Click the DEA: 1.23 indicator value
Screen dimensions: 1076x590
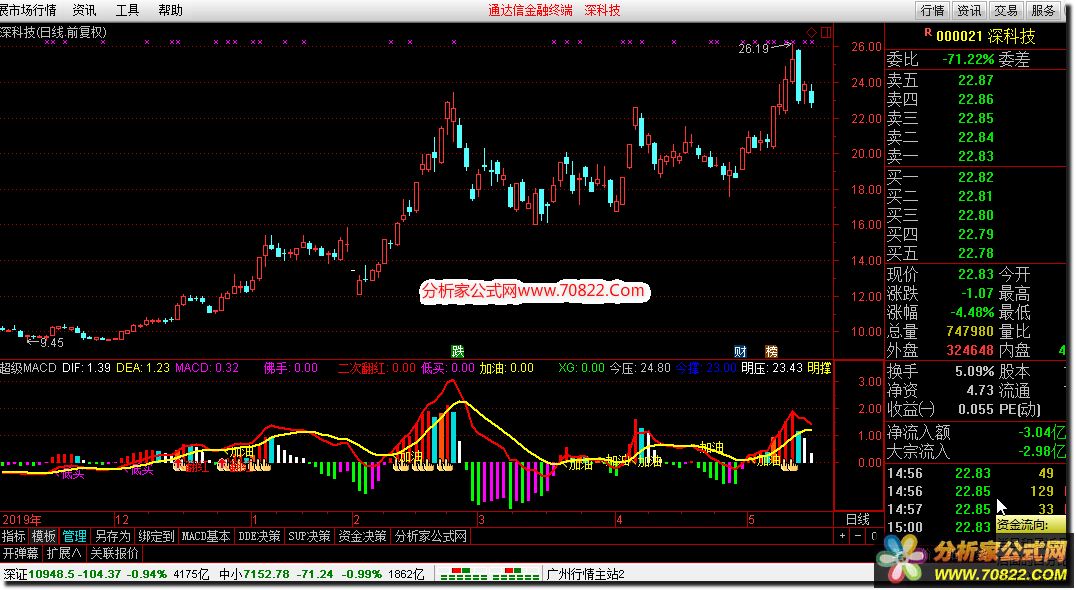(x=143, y=368)
